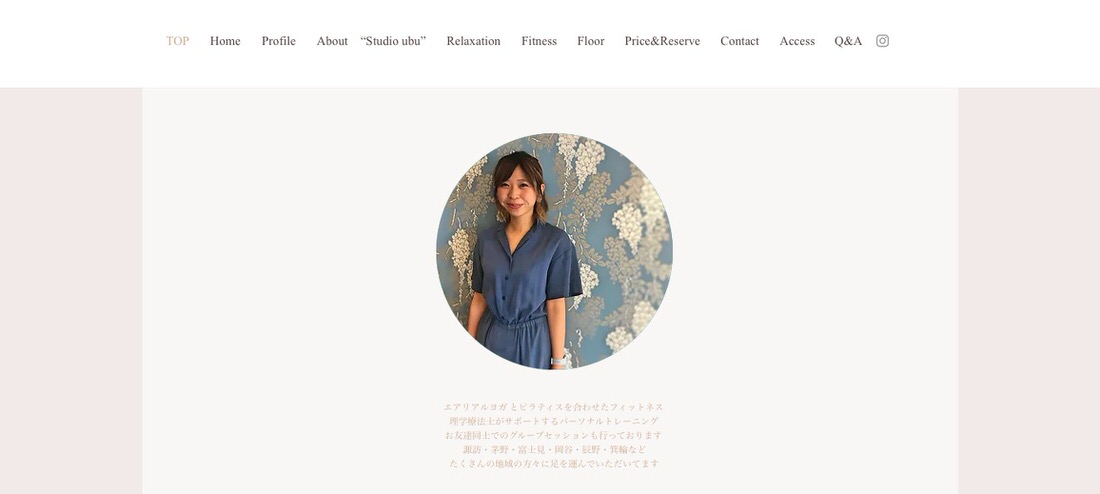The width and height of the screenshot is (1100, 494).
Task: Click the text line starting with エアリアルヨガ
Action: point(554,407)
